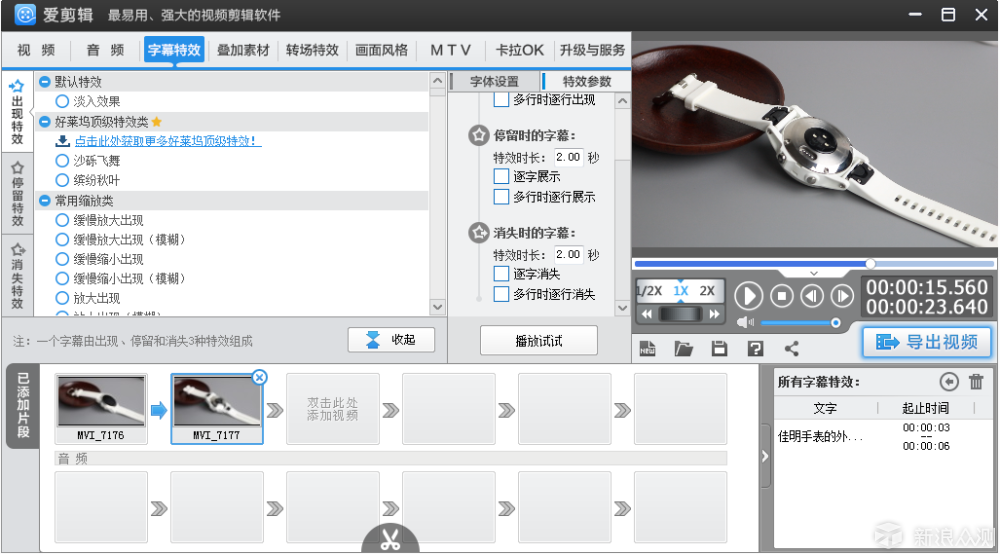Screen dimensions: 1000x554
Task: Click the volume speaker icon
Action: (744, 323)
